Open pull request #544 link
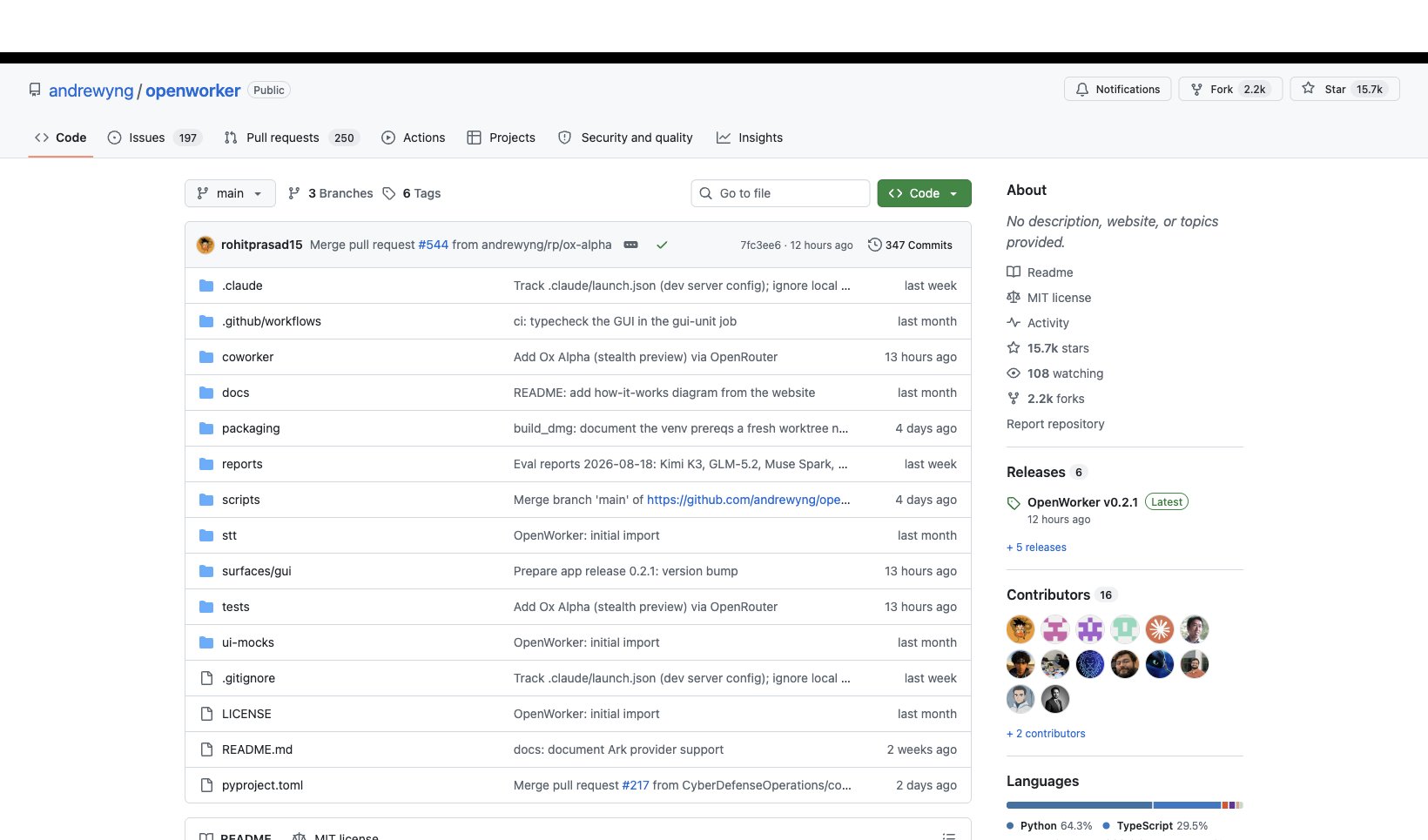Screen dimensions: 1428x840 click(433, 245)
